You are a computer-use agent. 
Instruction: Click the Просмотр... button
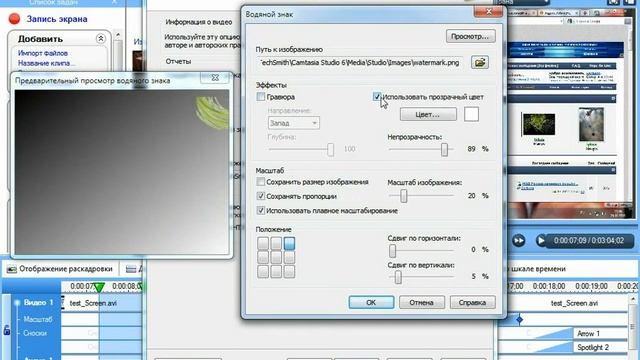click(470, 36)
